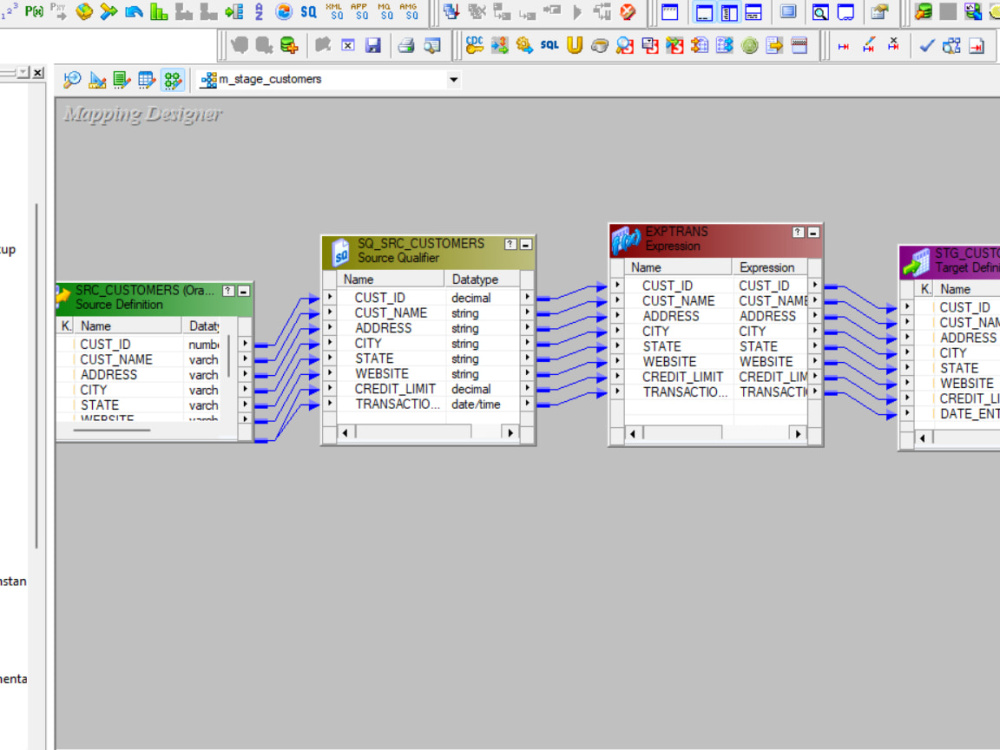
Task: Click STG_CUSTOMERS horizontal scroll left arrow
Action: (922, 438)
